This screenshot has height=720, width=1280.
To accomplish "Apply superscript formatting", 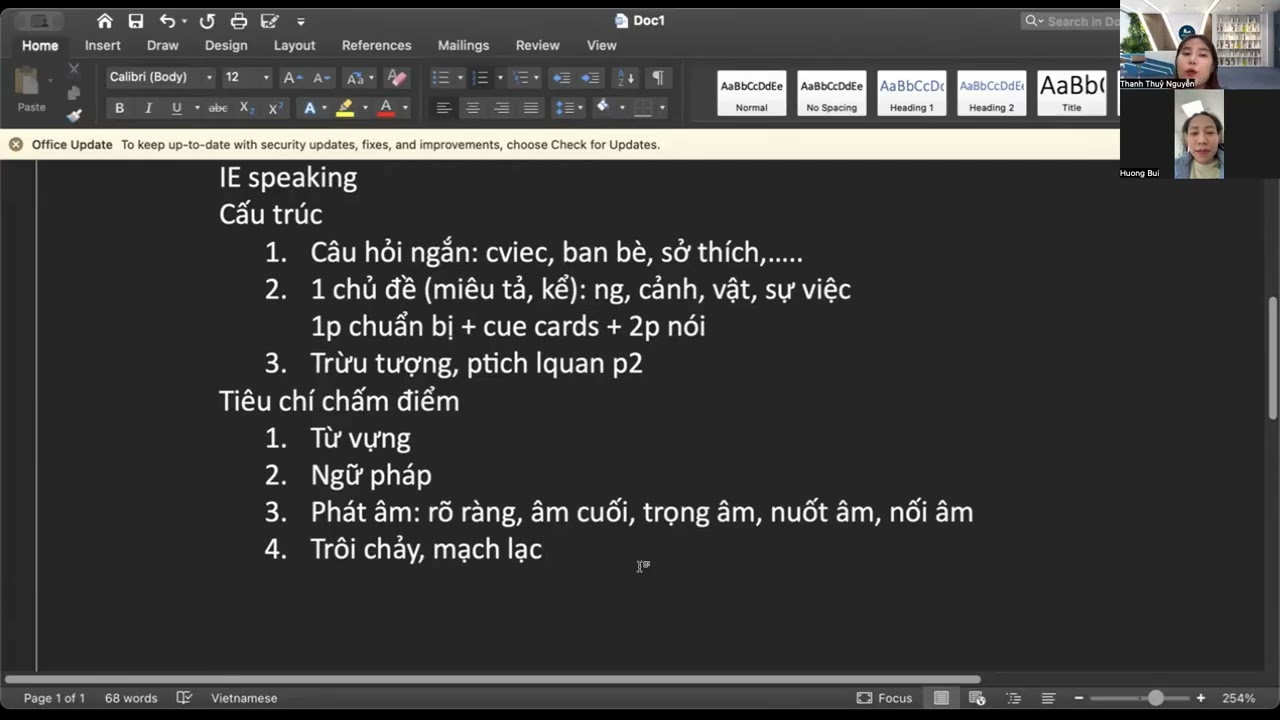I will coord(275,108).
